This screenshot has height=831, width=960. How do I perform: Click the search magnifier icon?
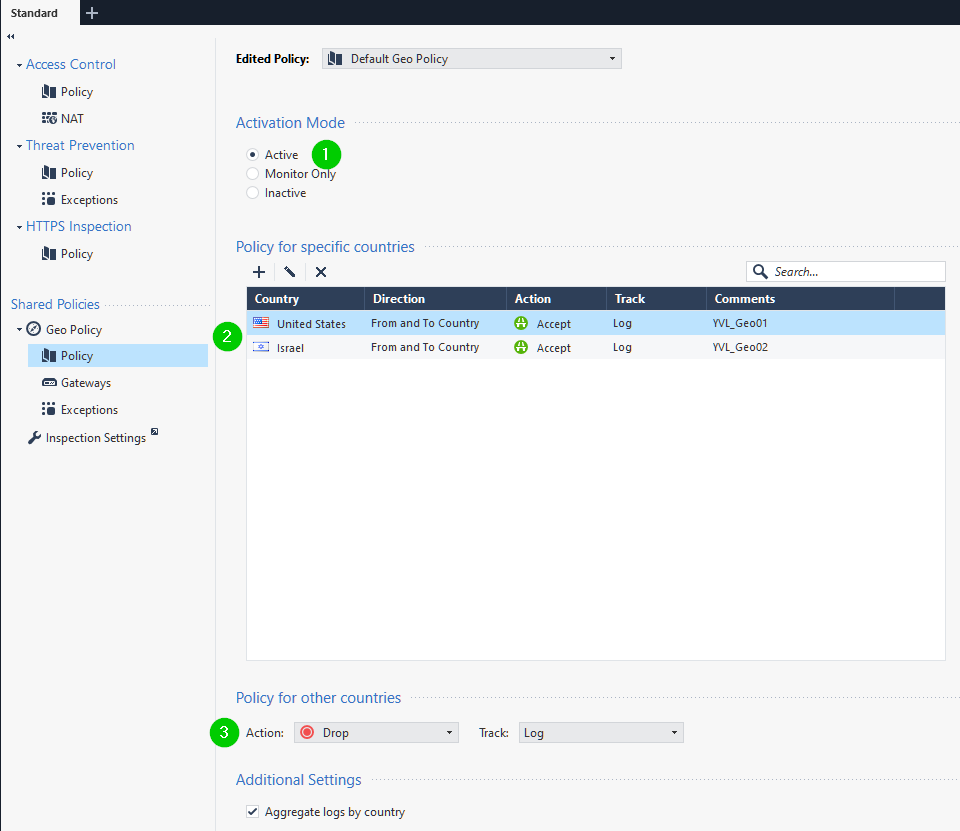click(760, 271)
